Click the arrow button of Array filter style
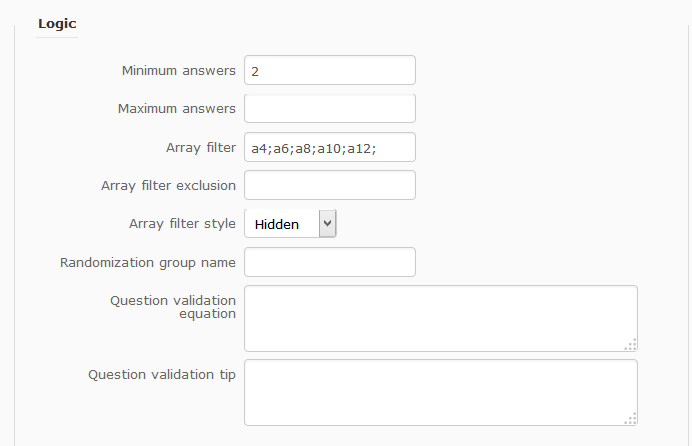692x446 pixels. point(327,224)
